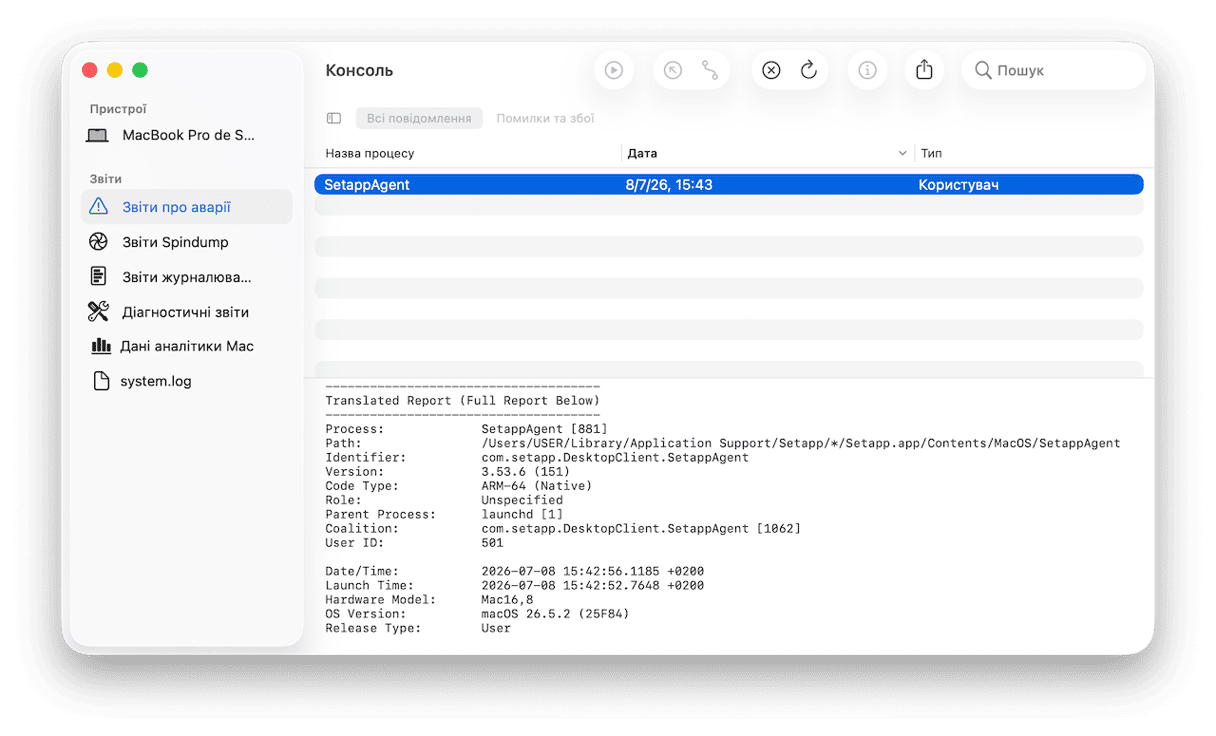Sort by Дата column header
The image size is (1216, 736).
click(x=642, y=153)
